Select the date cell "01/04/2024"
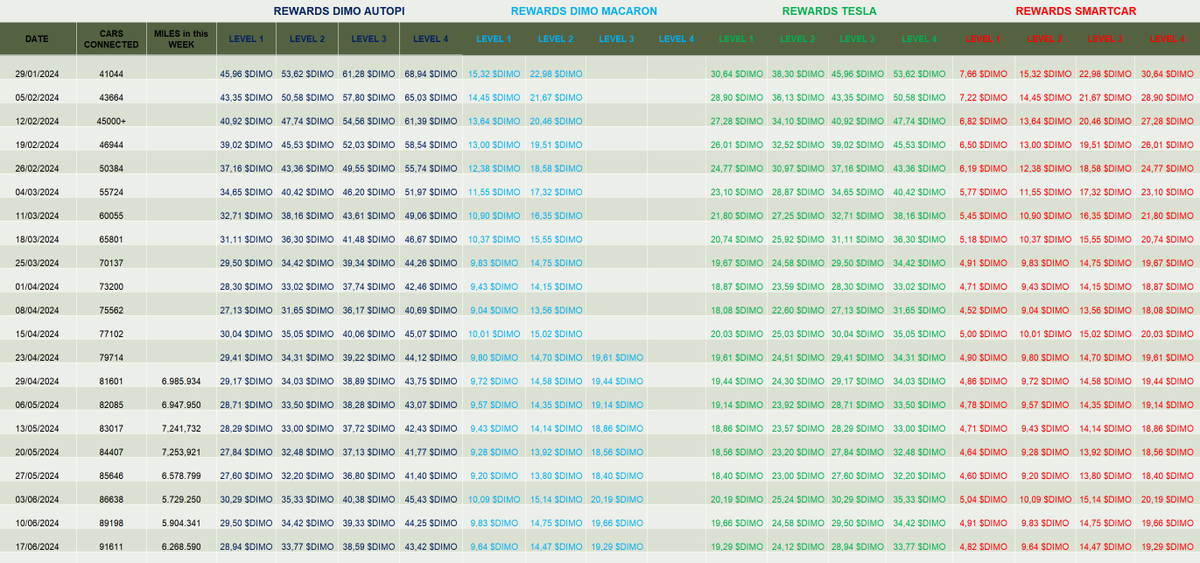 point(37,287)
